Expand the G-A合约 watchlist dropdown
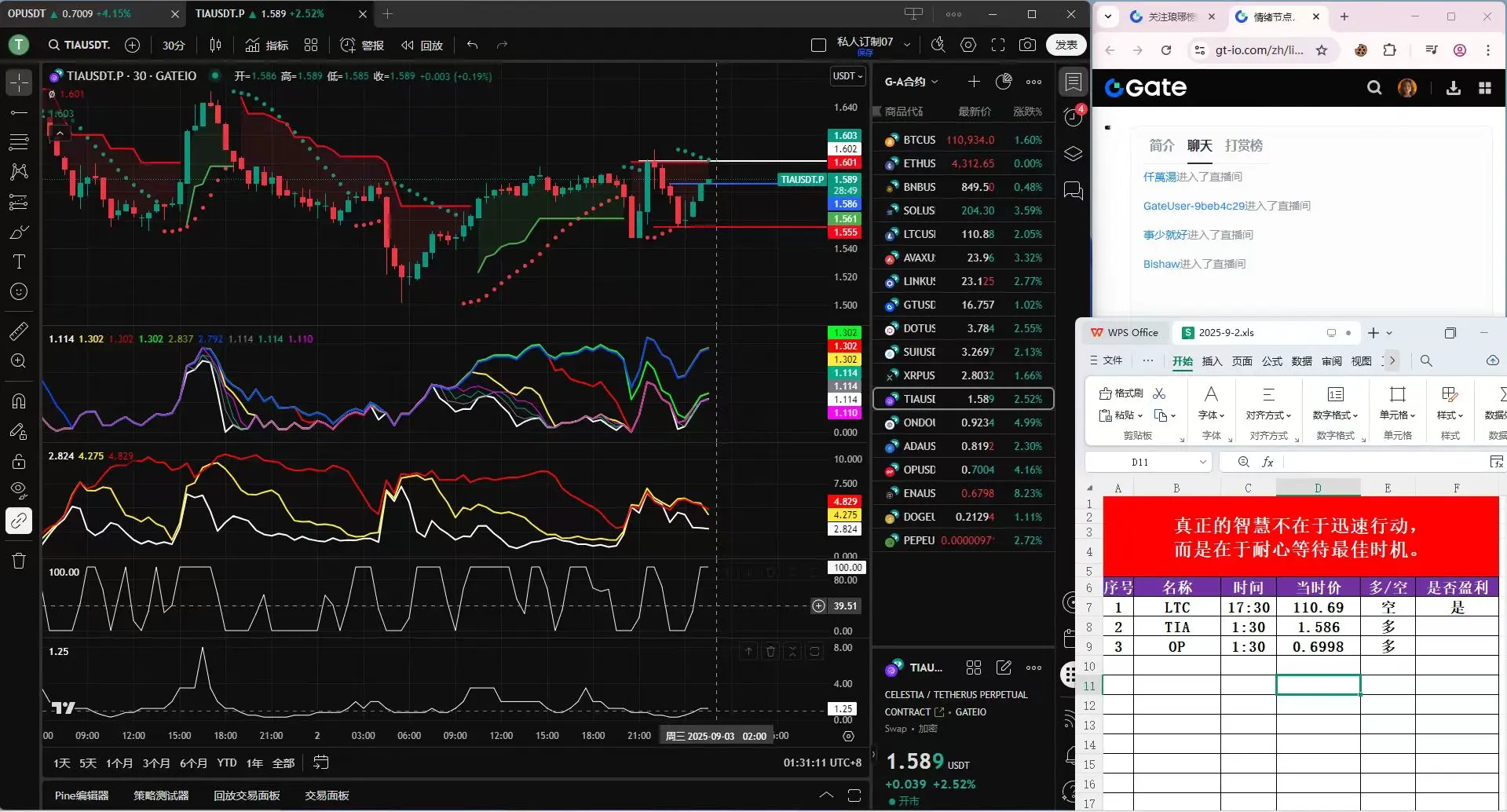This screenshot has height=812, width=1507. click(x=911, y=82)
